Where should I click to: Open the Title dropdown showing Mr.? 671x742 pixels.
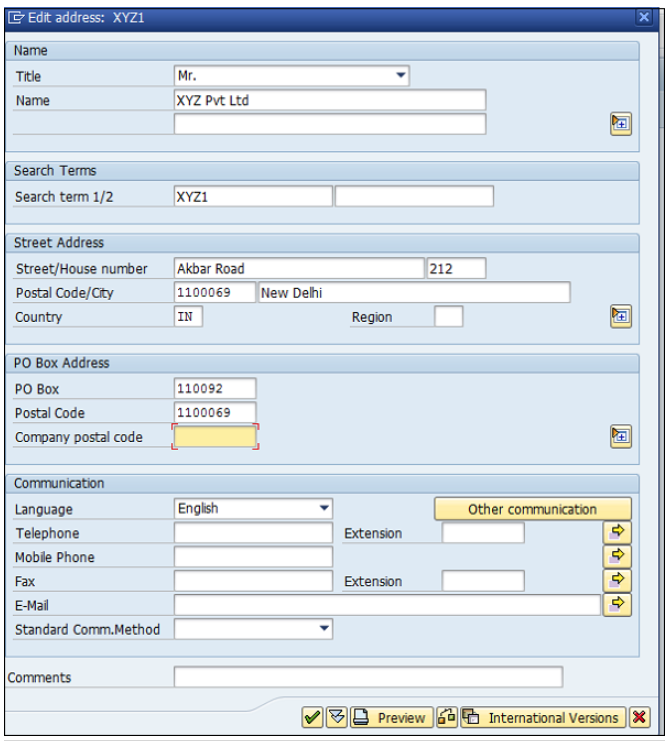400,76
